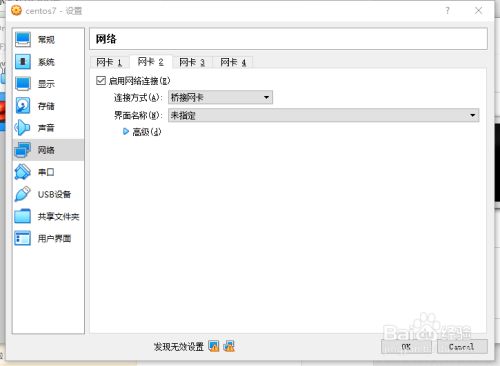Image resolution: width=500 pixels, height=366 pixels.
Task: Open the 用户界面 (User interface) icon
Action: pyautogui.click(x=23, y=238)
